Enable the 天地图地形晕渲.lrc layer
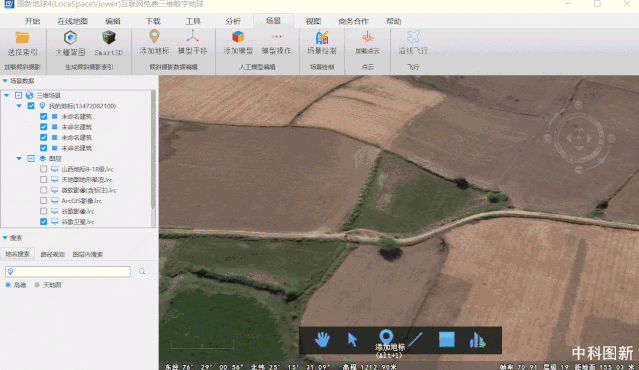This screenshot has width=639, height=370. [x=44, y=180]
